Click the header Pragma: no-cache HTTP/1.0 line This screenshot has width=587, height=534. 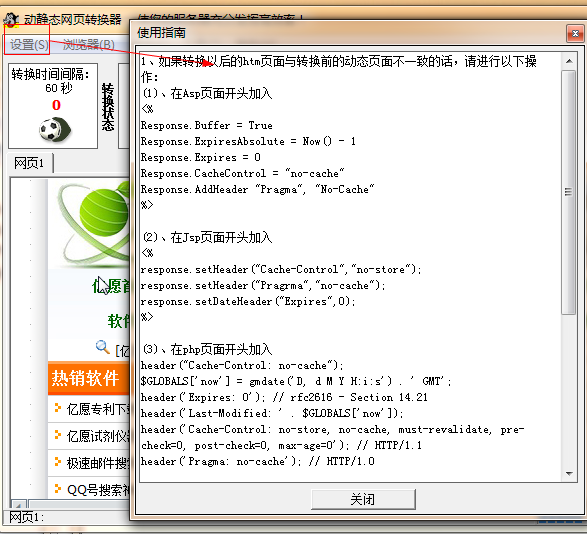coord(258,461)
